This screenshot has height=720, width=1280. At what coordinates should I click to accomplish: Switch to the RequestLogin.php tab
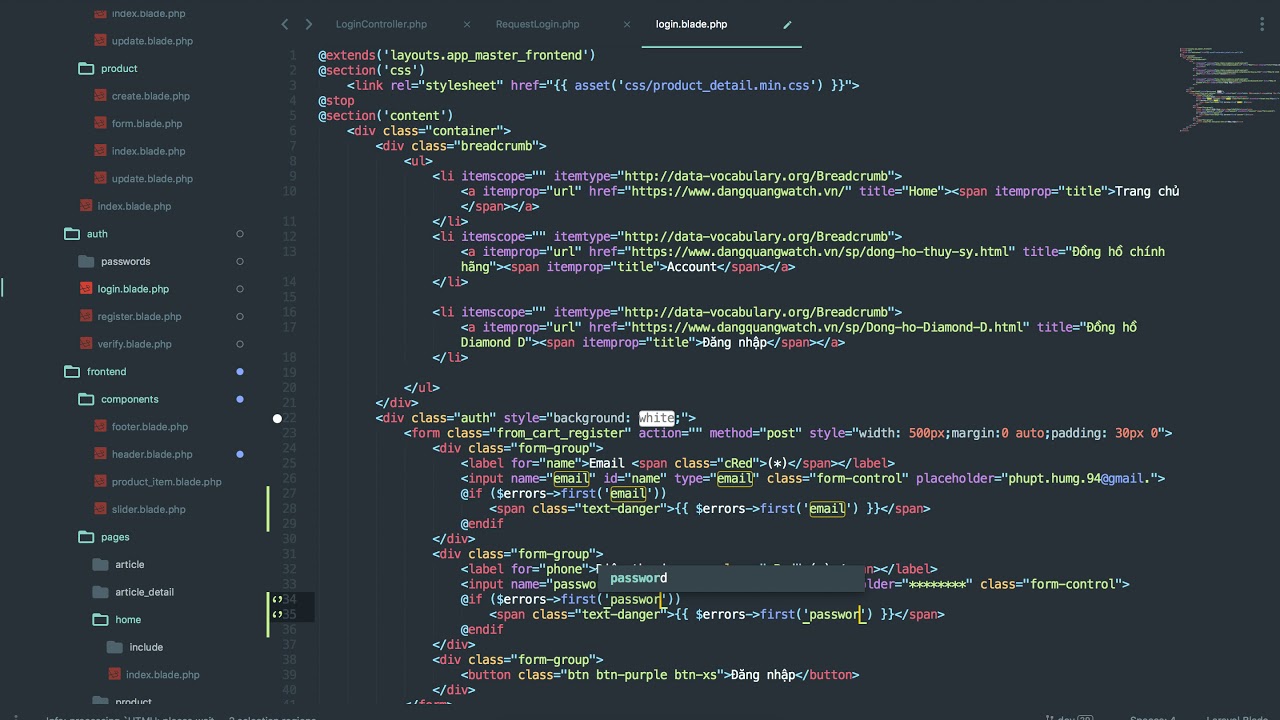click(x=537, y=24)
